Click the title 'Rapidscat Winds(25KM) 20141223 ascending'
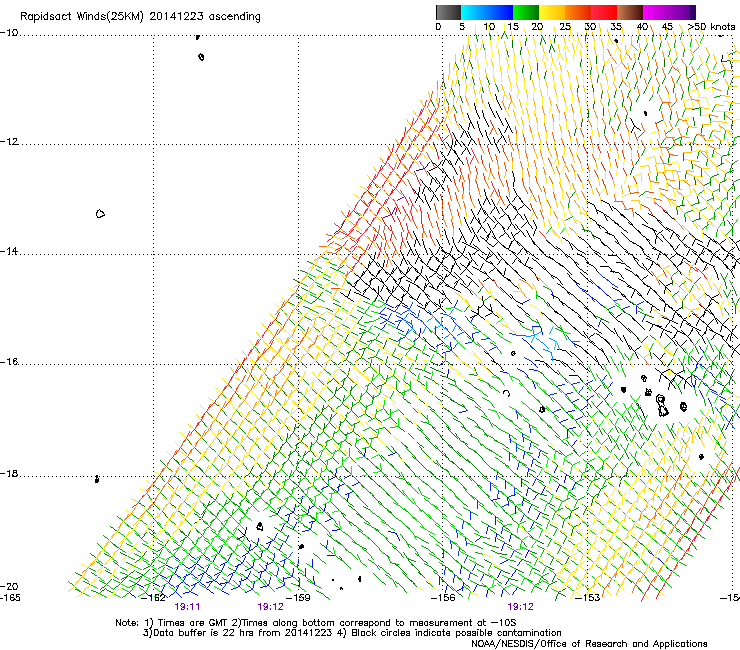 (x=140, y=17)
